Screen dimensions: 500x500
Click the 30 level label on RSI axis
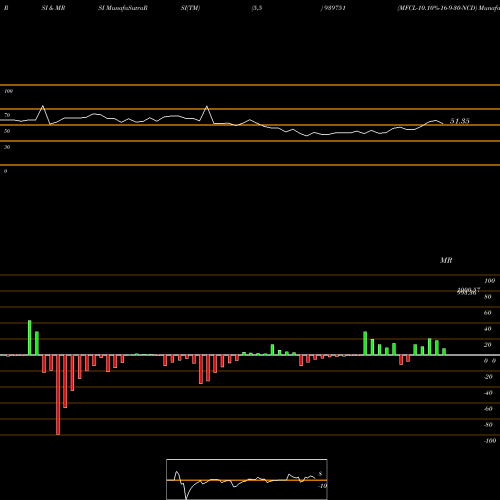[7, 147]
